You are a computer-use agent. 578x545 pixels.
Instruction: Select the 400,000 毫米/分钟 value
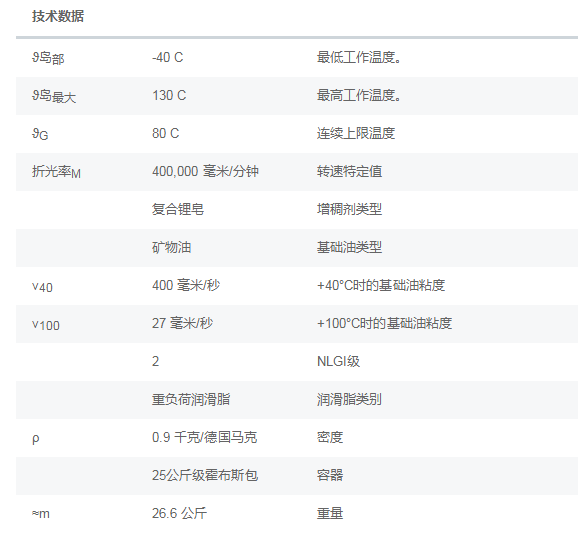[x=205, y=171]
